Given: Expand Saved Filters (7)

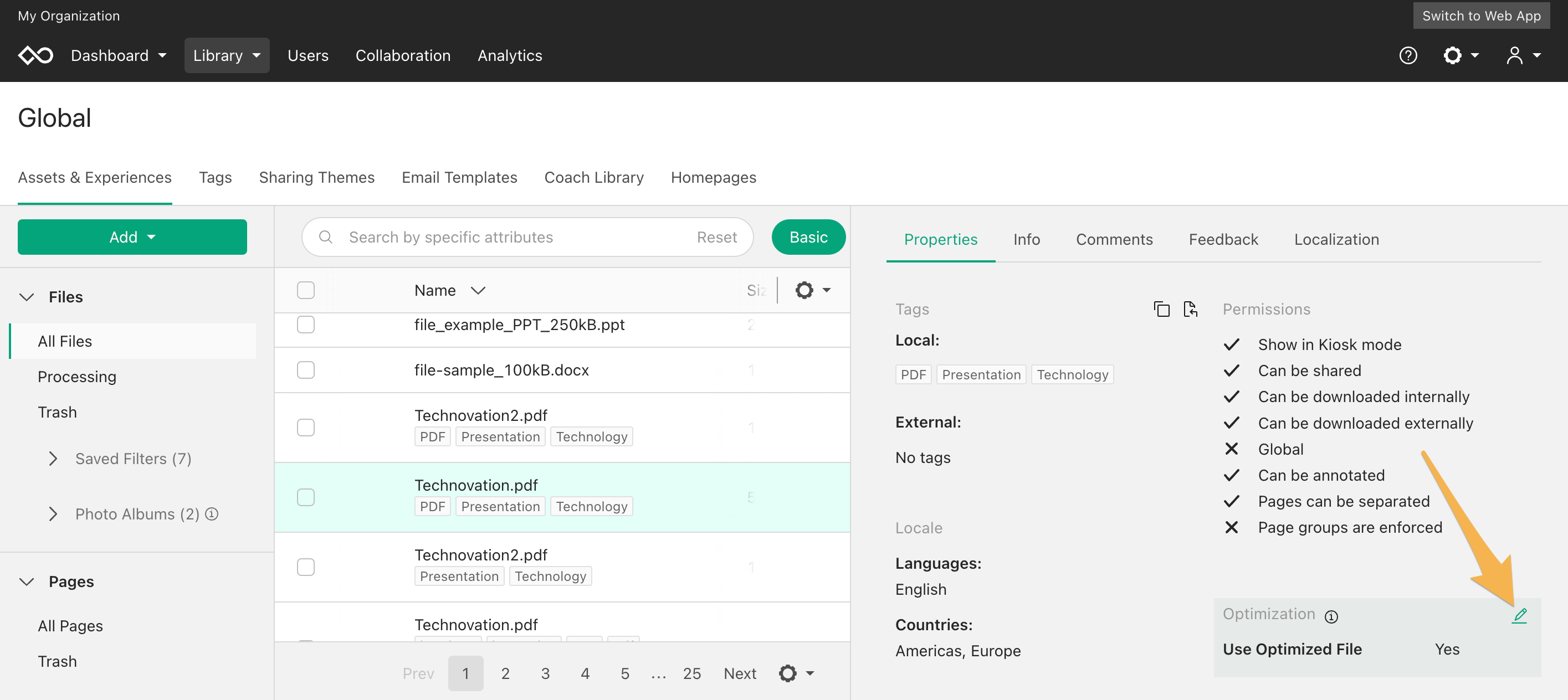Looking at the screenshot, I should pos(53,459).
